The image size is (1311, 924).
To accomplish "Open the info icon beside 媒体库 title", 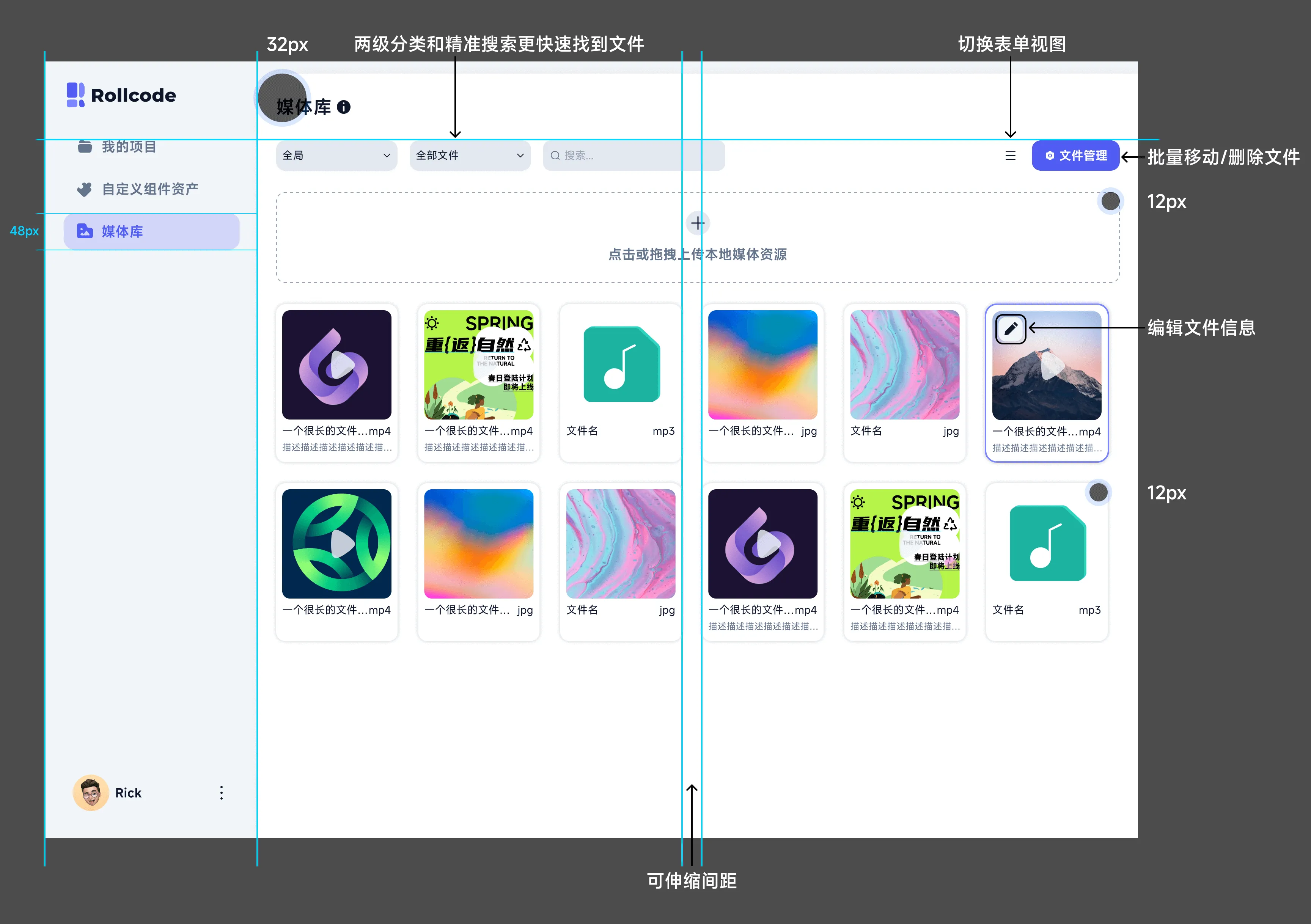I will click(x=343, y=107).
